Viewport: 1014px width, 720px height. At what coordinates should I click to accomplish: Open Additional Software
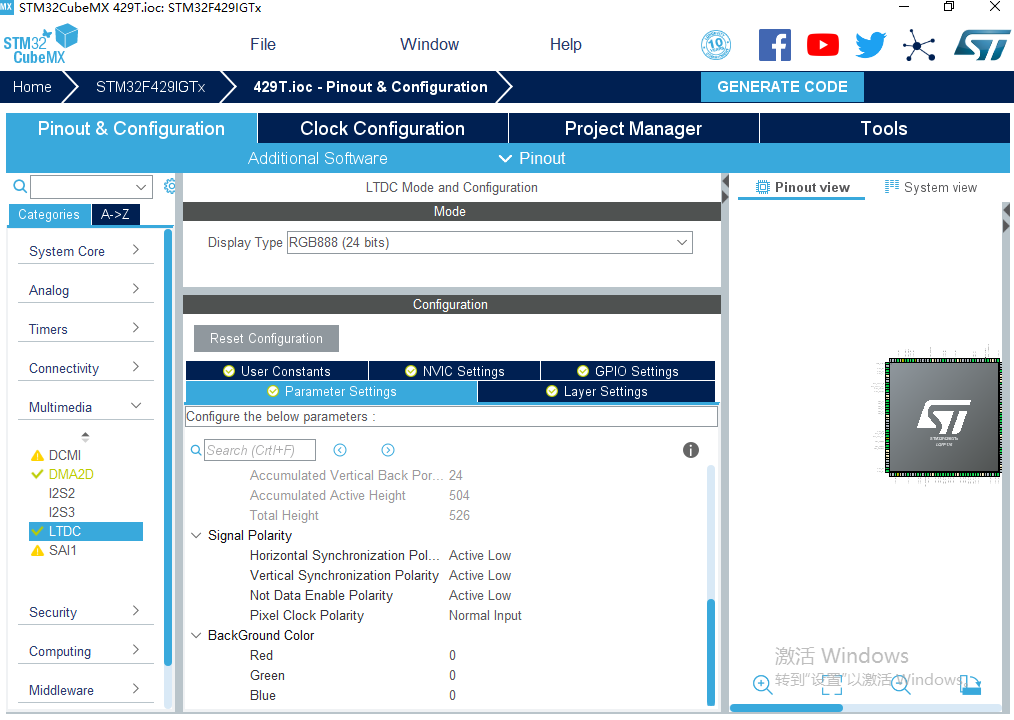(x=318, y=158)
